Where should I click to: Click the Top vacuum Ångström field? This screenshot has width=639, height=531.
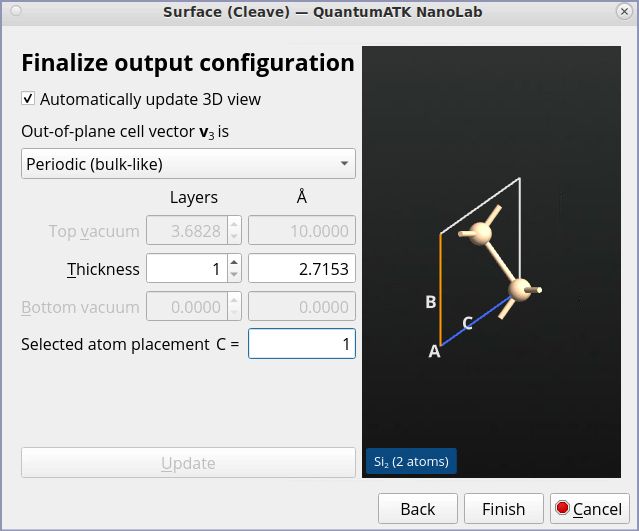pyautogui.click(x=301, y=231)
